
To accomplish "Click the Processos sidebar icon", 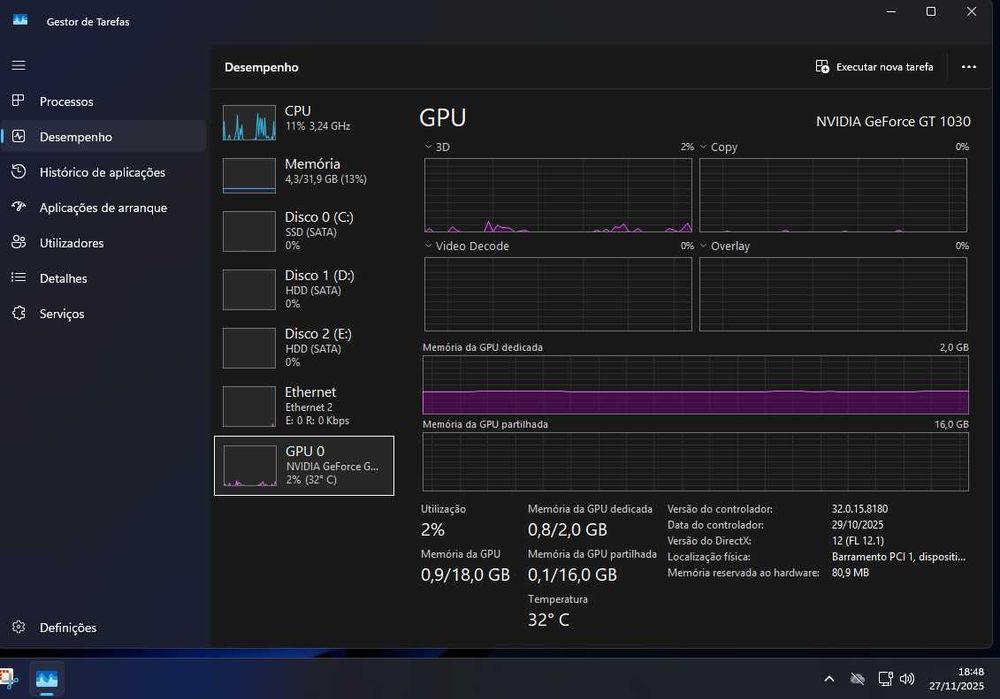I will click(x=18, y=101).
